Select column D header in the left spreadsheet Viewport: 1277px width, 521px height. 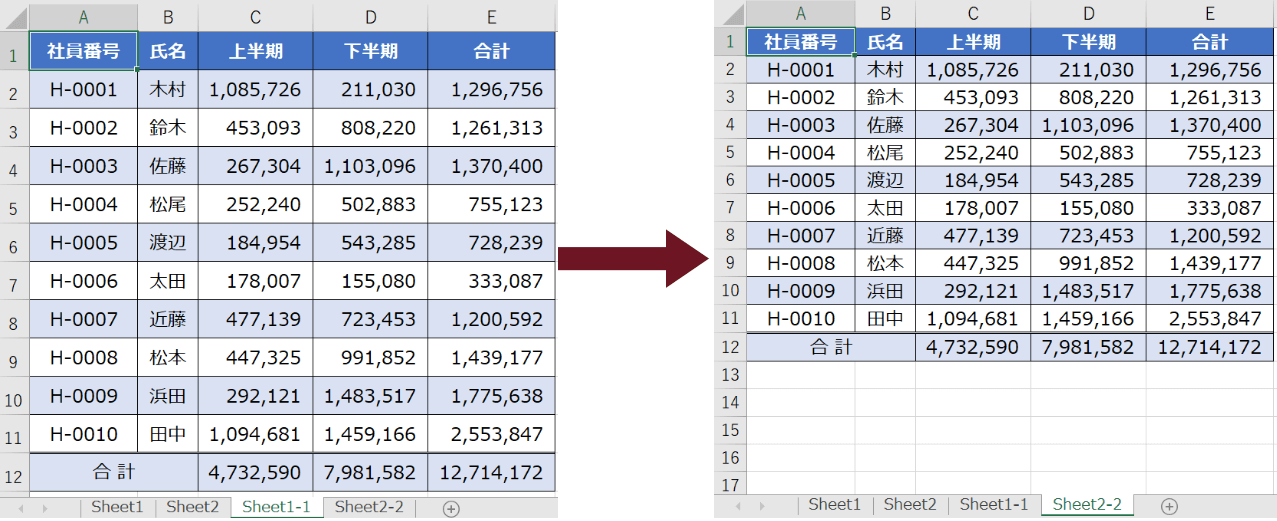point(370,17)
